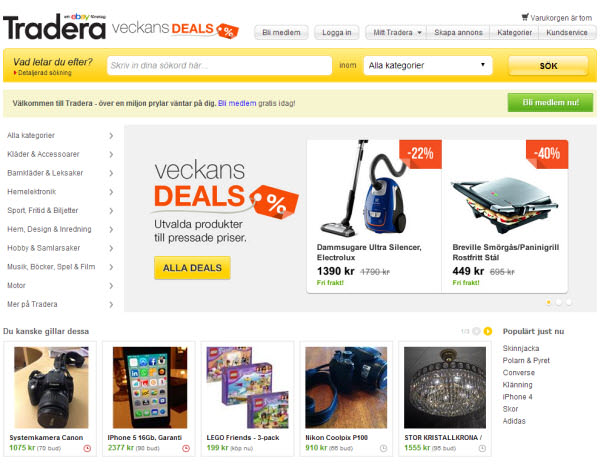This screenshot has width=600, height=469.
Task: Select third carousel dot in deals banner
Action: pyautogui.click(x=569, y=302)
